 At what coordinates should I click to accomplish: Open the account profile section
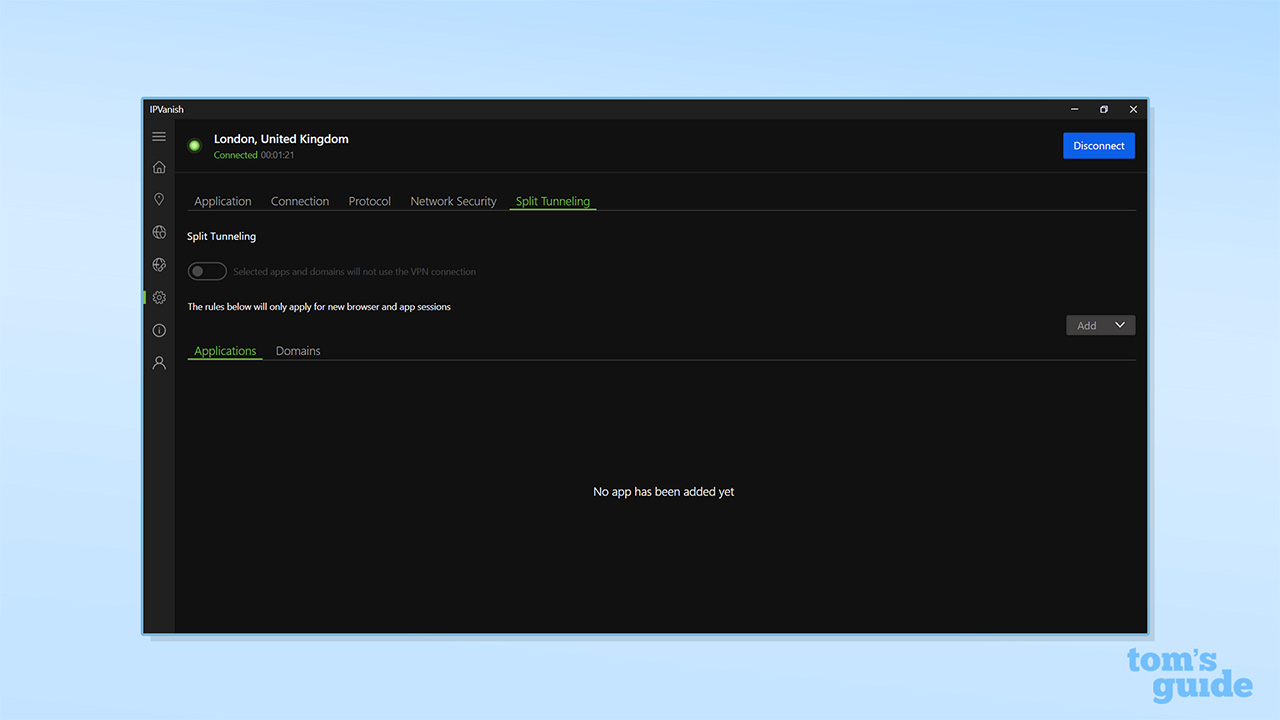159,362
